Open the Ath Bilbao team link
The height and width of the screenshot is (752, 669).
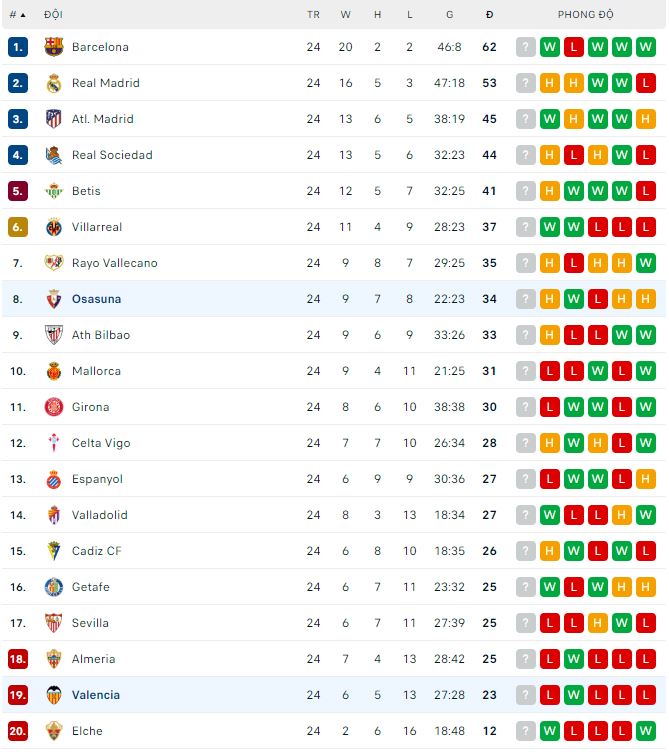tap(100, 335)
